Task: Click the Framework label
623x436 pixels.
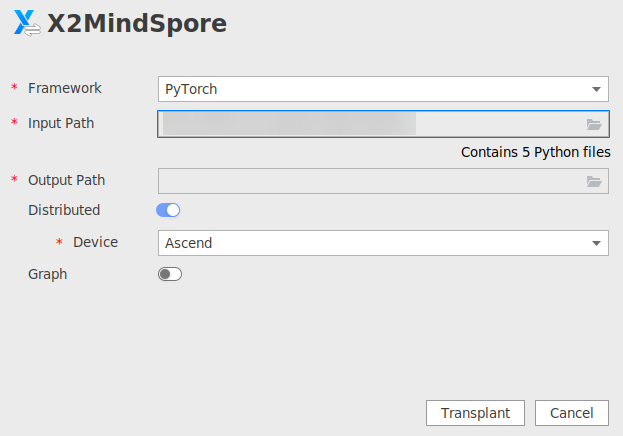Action: 65,88
